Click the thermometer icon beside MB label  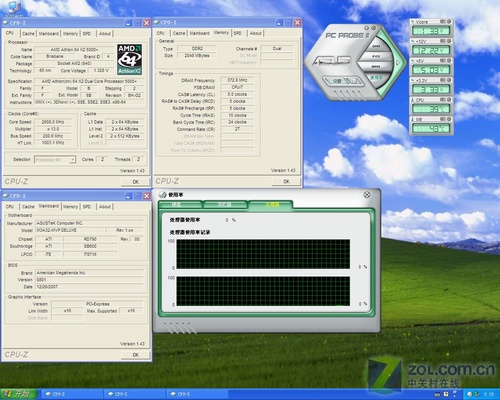pos(413,119)
